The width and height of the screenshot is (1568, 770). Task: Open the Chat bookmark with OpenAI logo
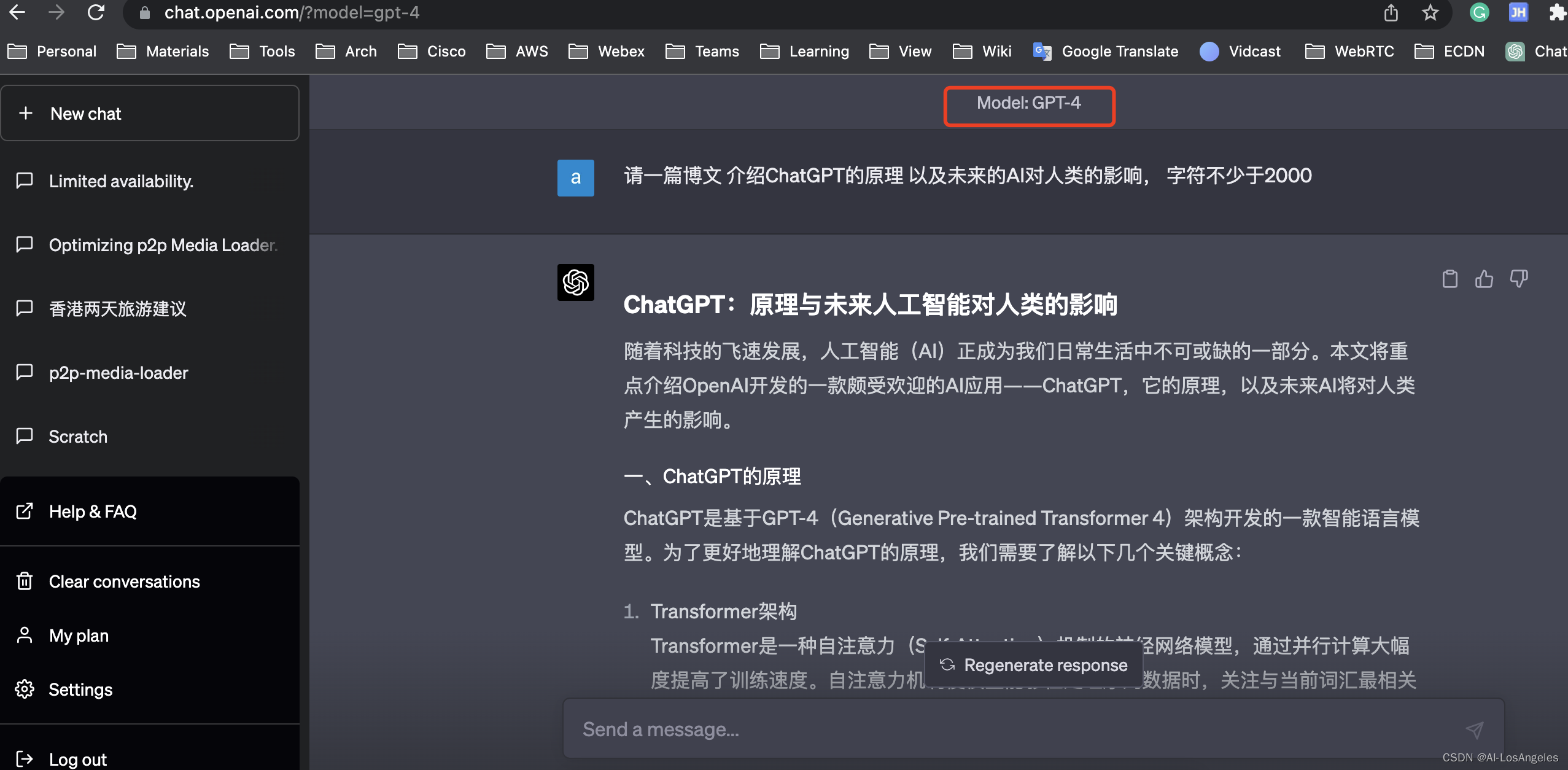[1536, 51]
